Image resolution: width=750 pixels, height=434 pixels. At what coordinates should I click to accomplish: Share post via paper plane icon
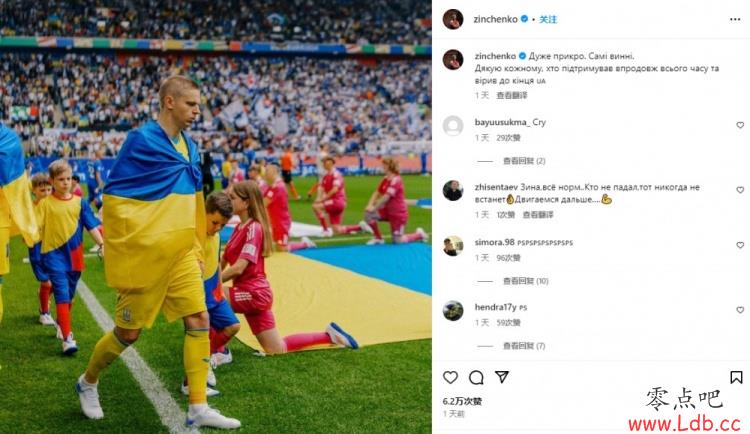click(502, 377)
